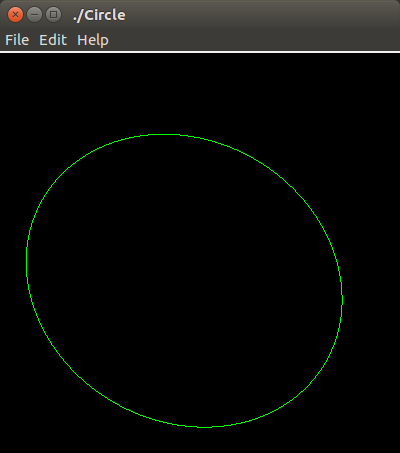
Task: Click black canvas area below the ellipse
Action: [x=200, y=441]
